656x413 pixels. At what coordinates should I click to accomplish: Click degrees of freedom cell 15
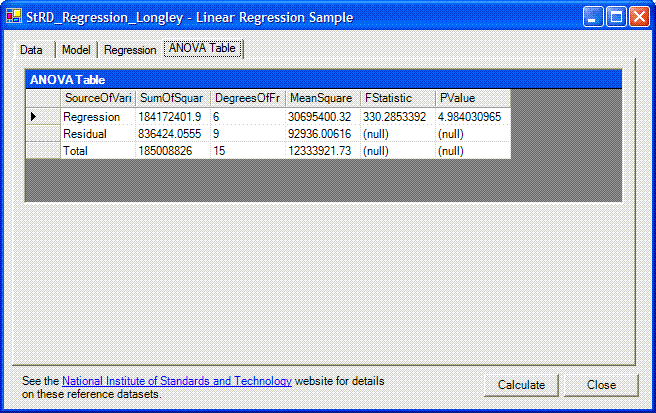click(248, 151)
